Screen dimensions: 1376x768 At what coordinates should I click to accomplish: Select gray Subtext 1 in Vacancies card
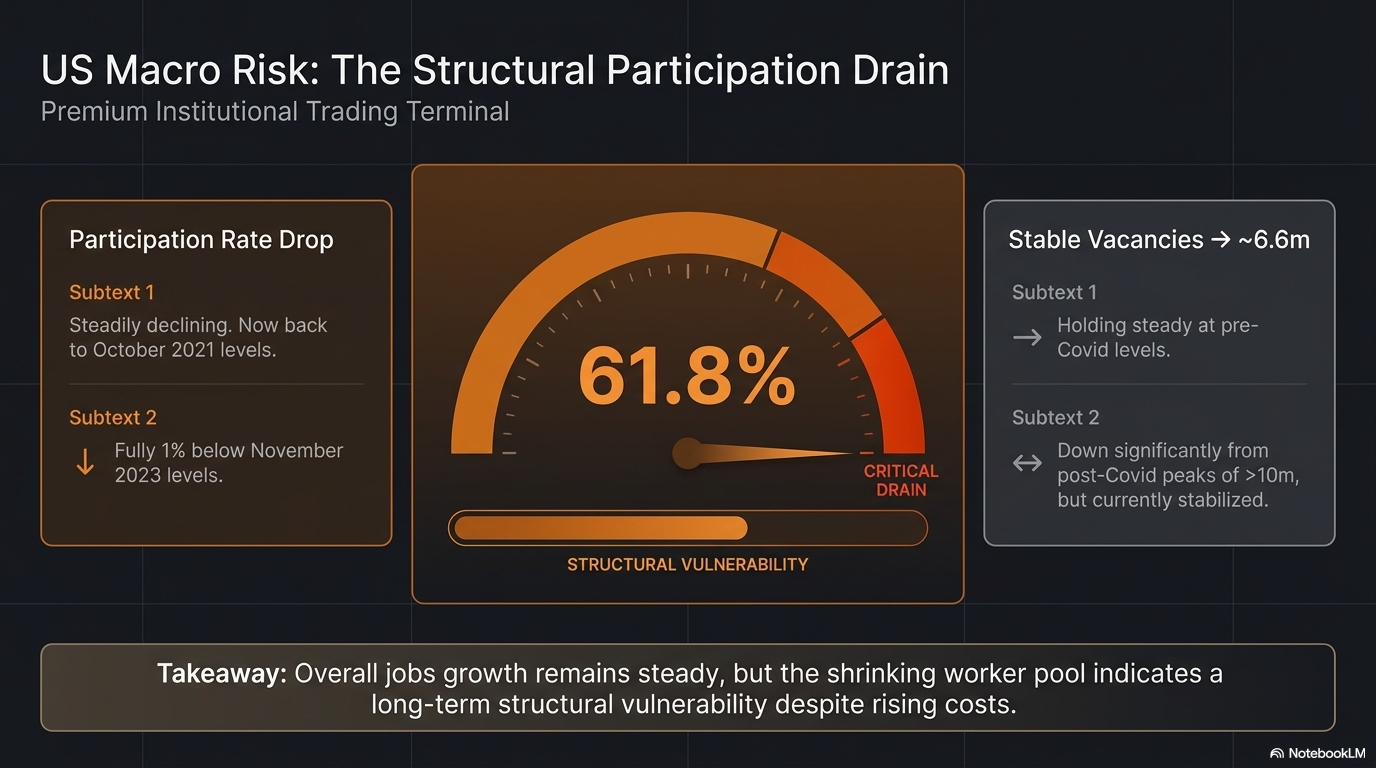point(1054,293)
